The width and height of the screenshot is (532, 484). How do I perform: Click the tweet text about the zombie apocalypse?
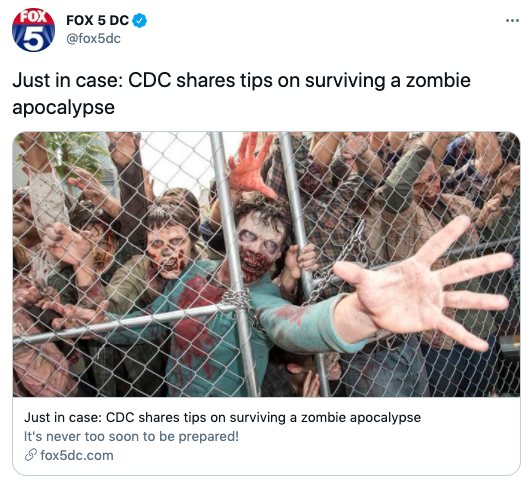(x=241, y=94)
